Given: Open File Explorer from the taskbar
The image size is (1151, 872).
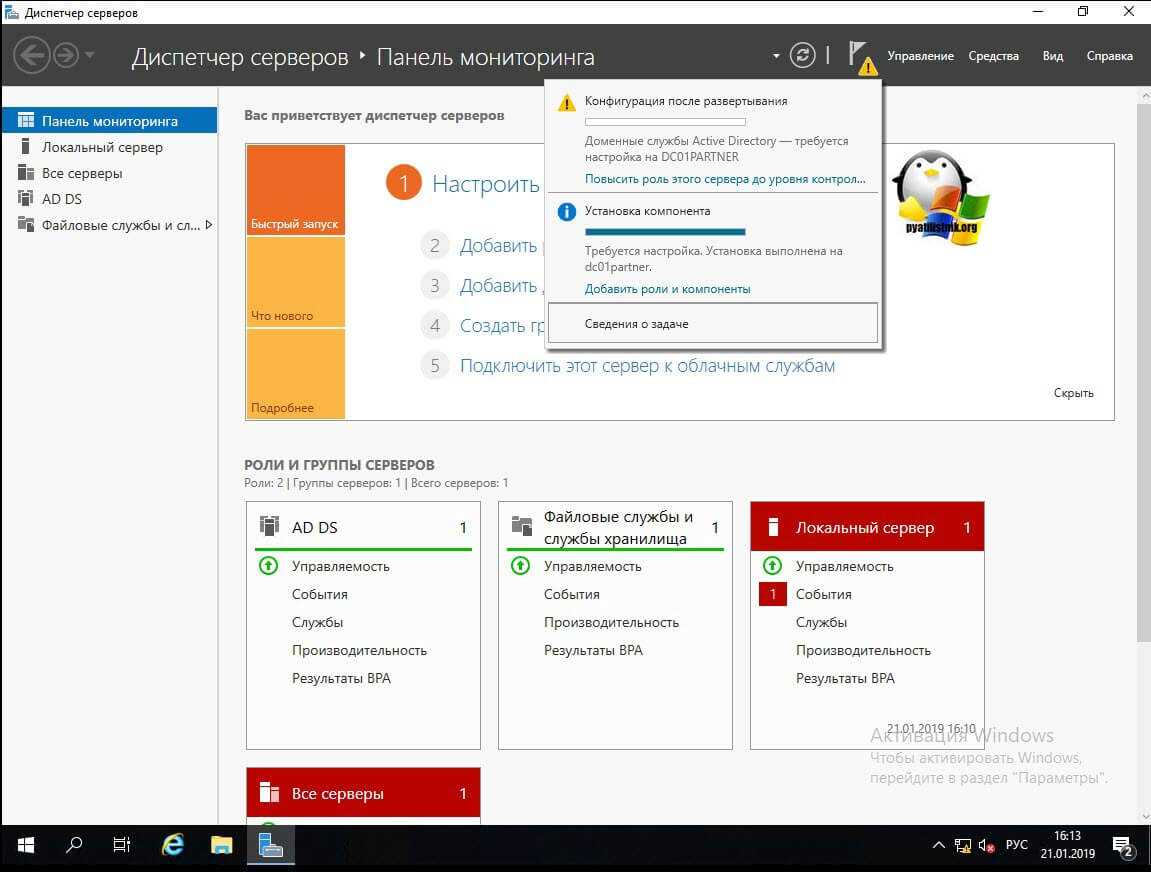Looking at the screenshot, I should tap(222, 845).
